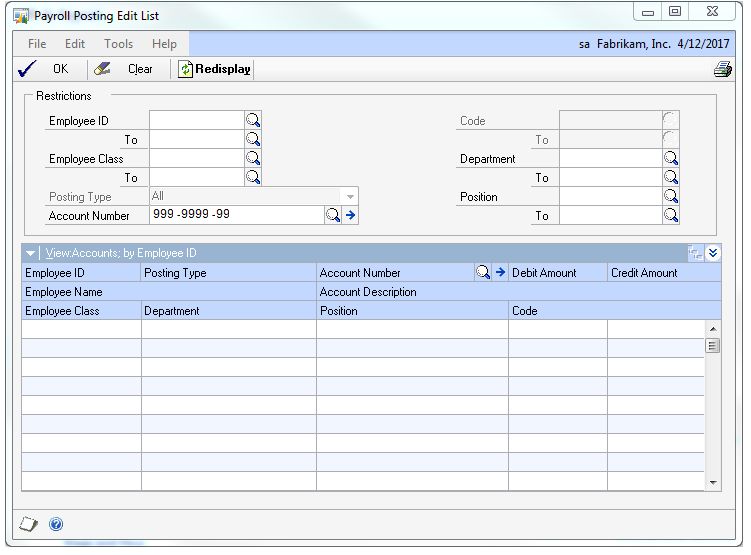The image size is (751, 555).
Task: Click the Position To input field
Action: (x=611, y=215)
